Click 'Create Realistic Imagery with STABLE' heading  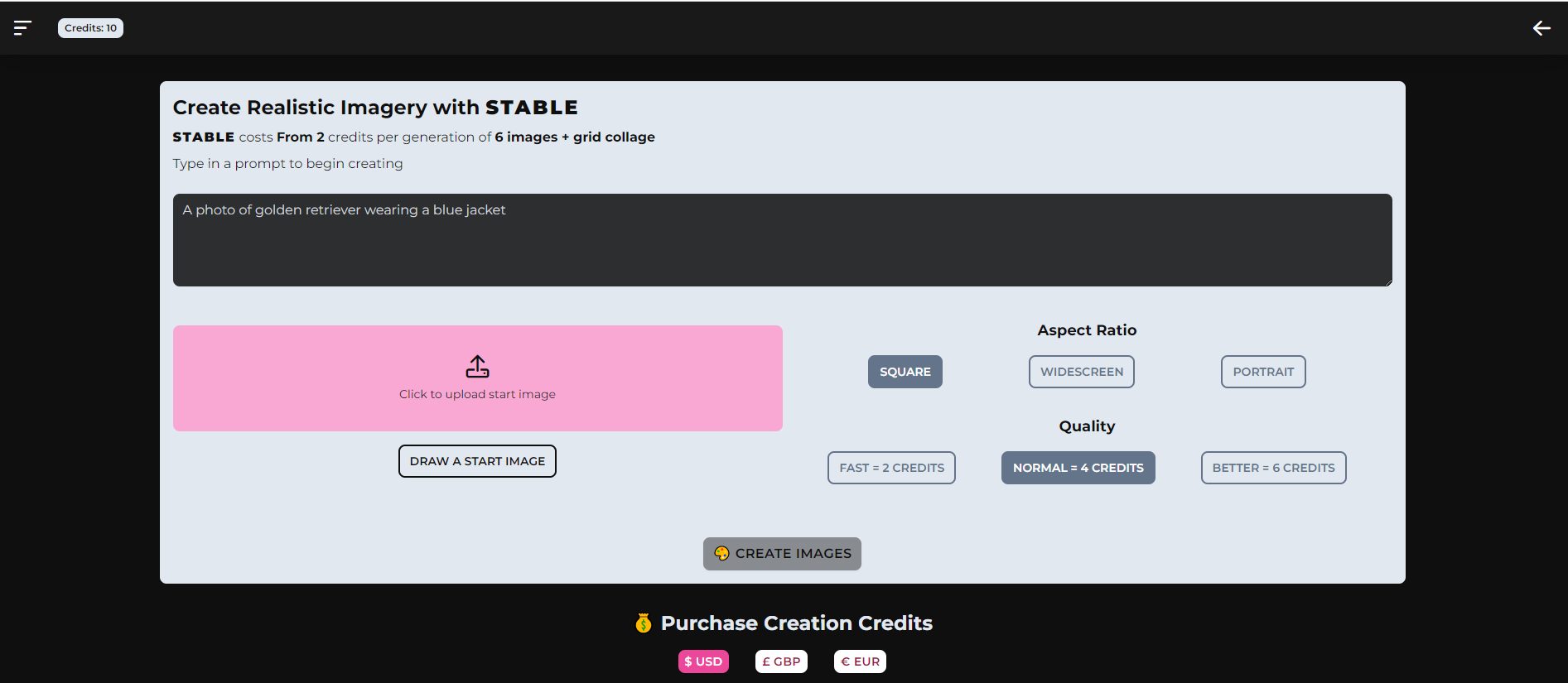[x=375, y=108]
